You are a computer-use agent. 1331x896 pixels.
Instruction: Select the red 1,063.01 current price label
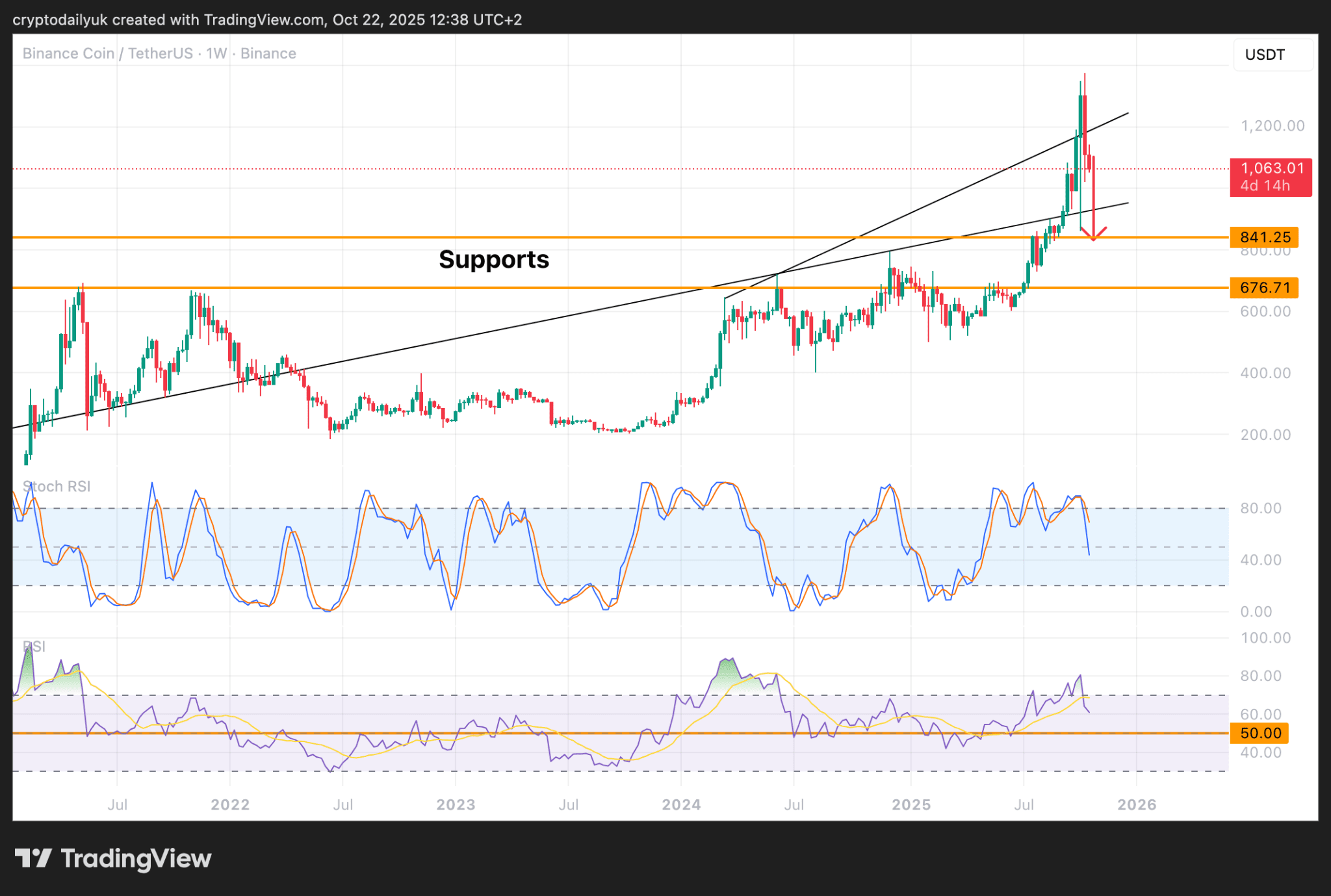(1271, 177)
